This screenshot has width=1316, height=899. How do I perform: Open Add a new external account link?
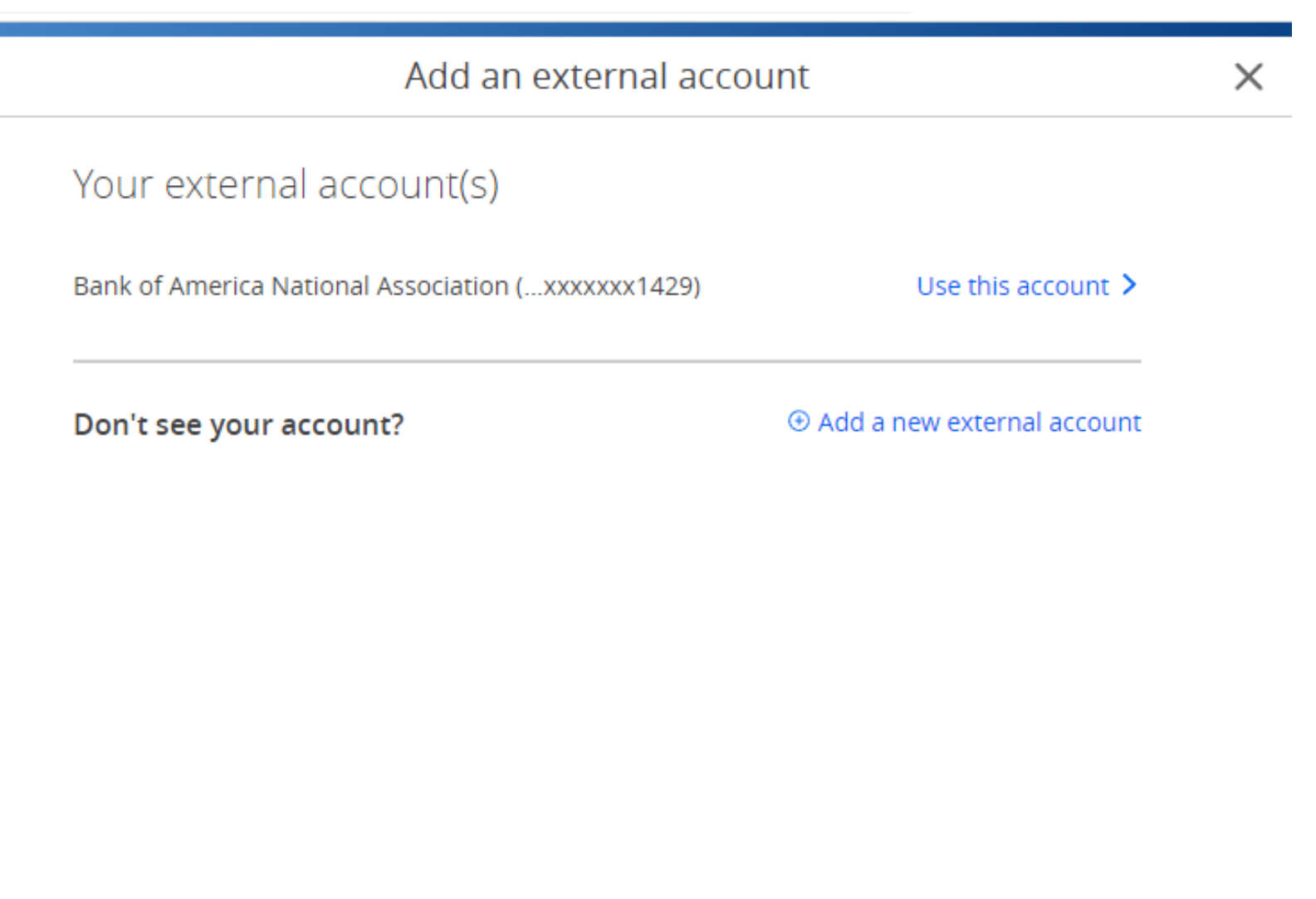(x=979, y=423)
